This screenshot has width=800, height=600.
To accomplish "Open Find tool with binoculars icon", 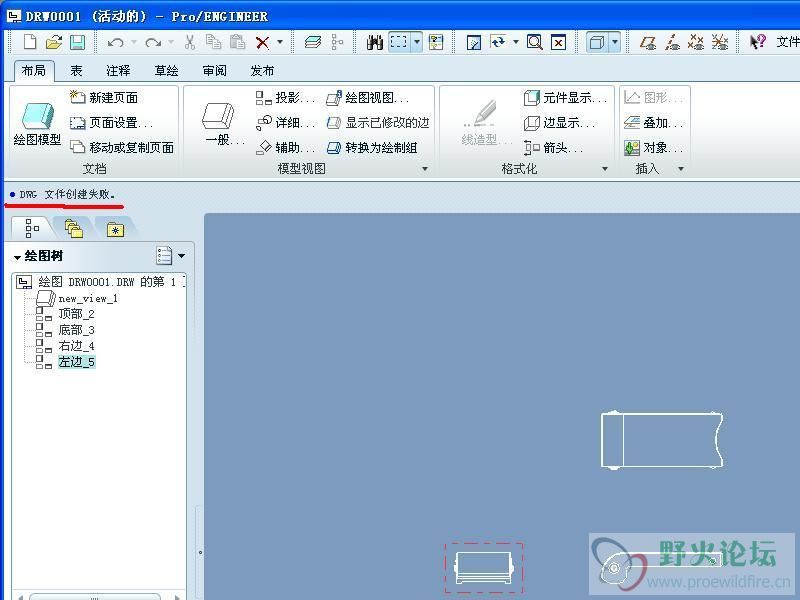I will (374, 42).
